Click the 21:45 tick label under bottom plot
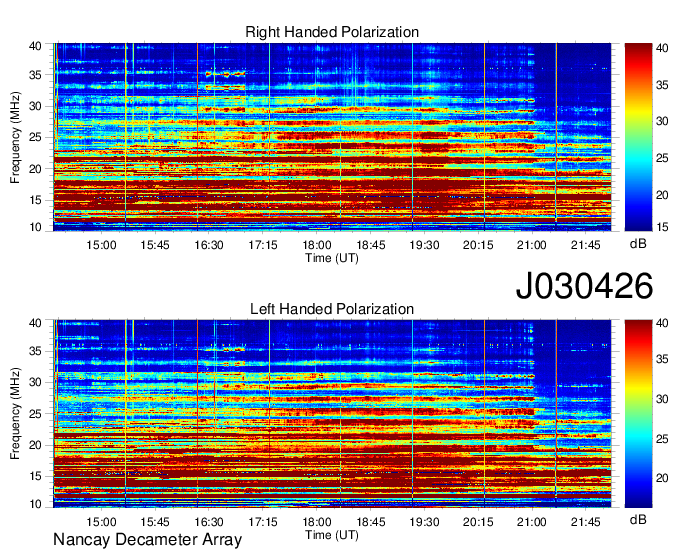Image resolution: width=680 pixels, height=552 pixels. click(x=585, y=522)
